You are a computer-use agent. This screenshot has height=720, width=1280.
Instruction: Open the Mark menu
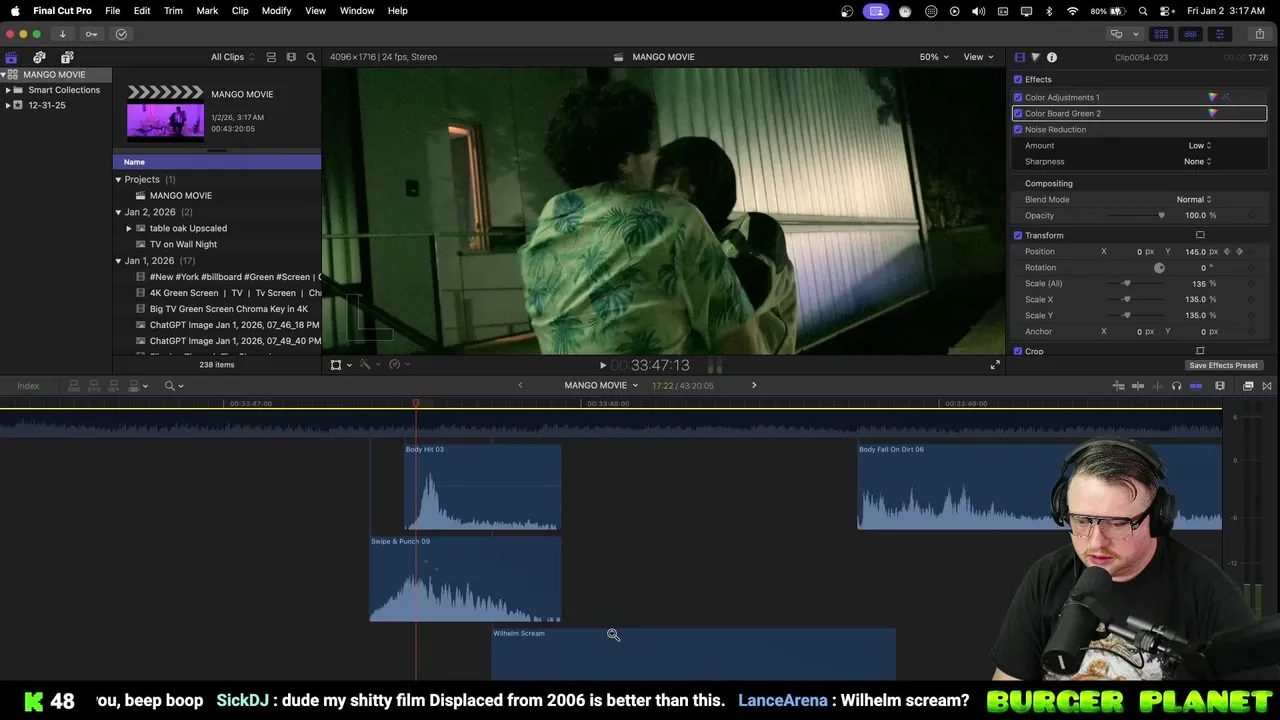click(x=207, y=10)
